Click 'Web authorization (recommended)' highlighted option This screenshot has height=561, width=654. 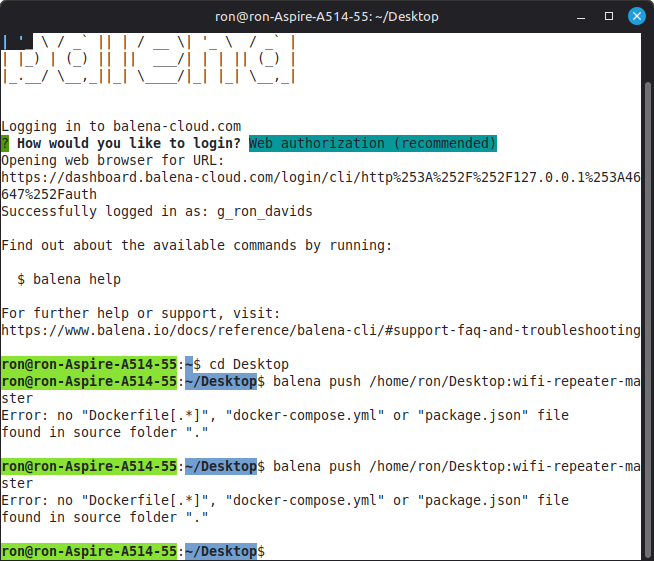(372, 143)
